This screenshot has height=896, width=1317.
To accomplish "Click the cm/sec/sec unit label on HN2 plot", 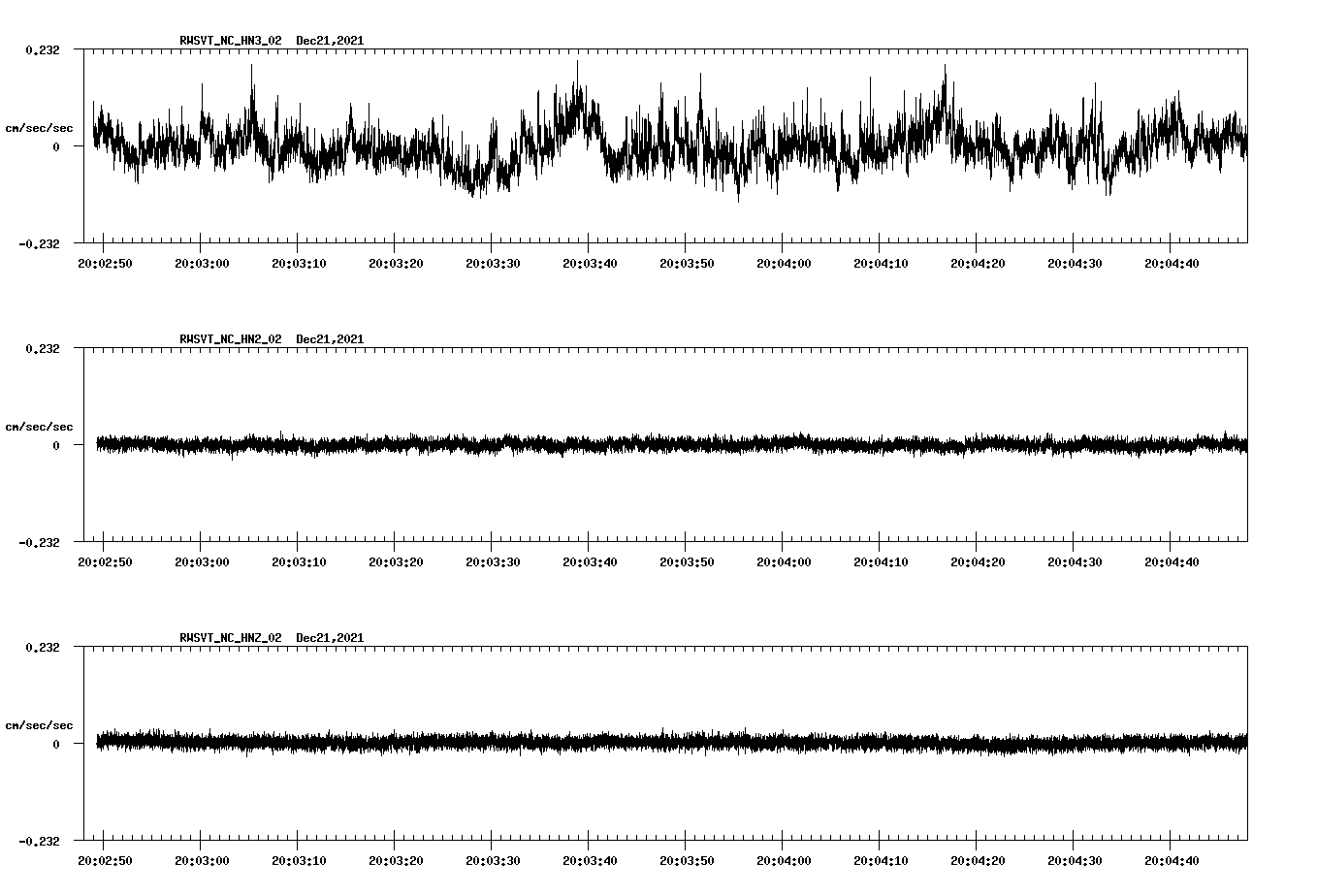I will (x=39, y=427).
